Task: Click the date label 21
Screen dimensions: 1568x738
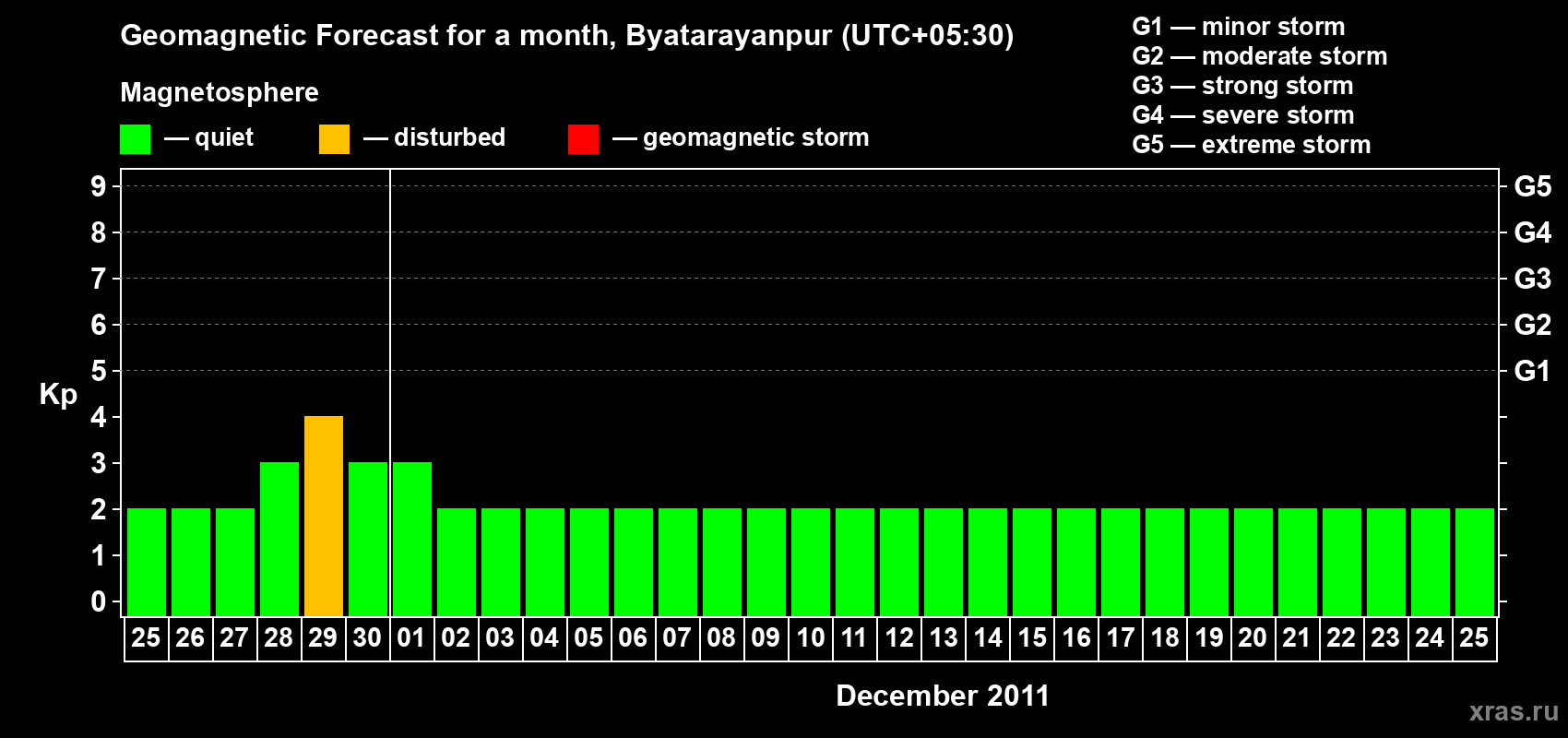Action: (x=1297, y=638)
